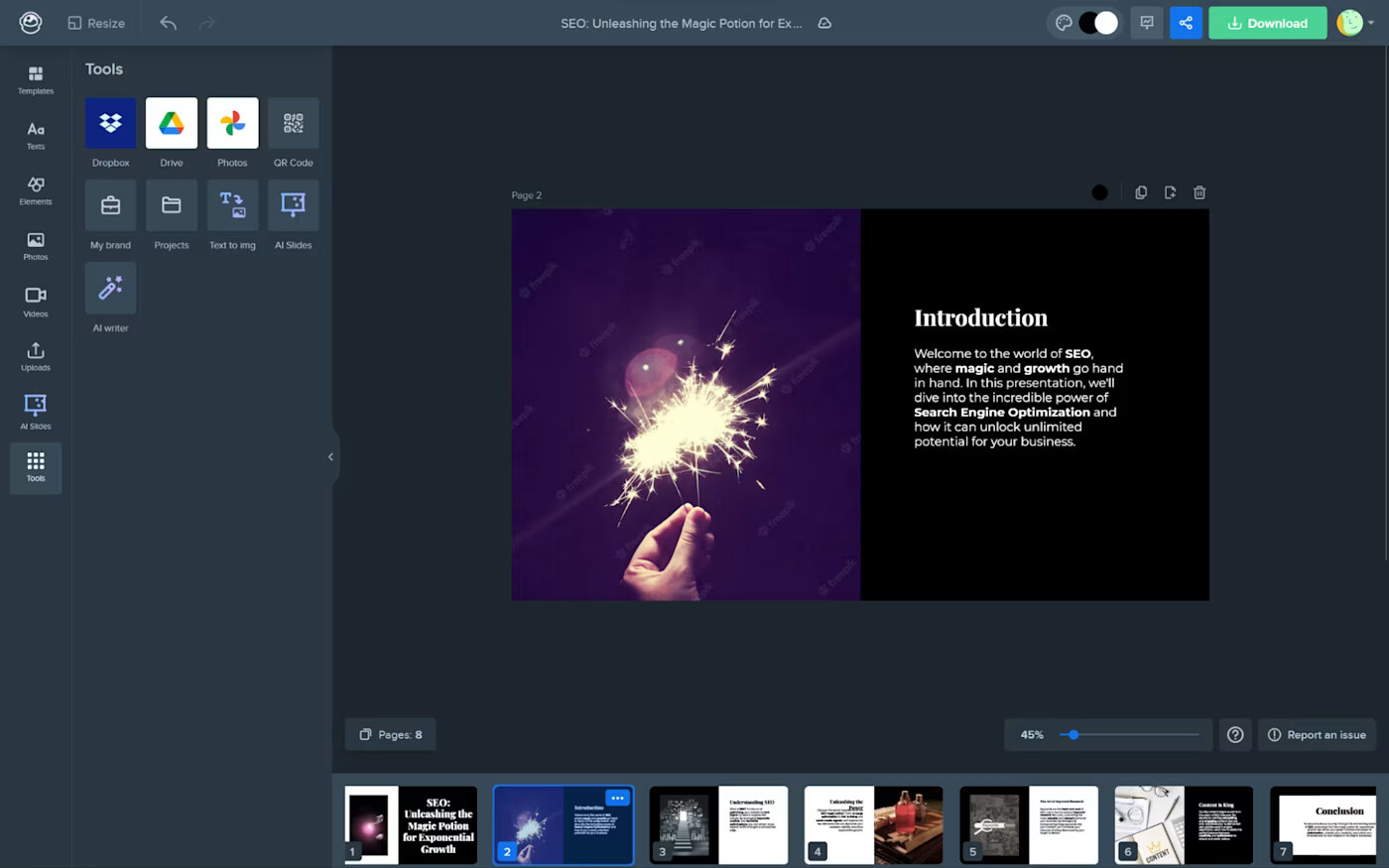Click the Report an issue button
Screen dimensions: 1389x868
[x=1317, y=735]
